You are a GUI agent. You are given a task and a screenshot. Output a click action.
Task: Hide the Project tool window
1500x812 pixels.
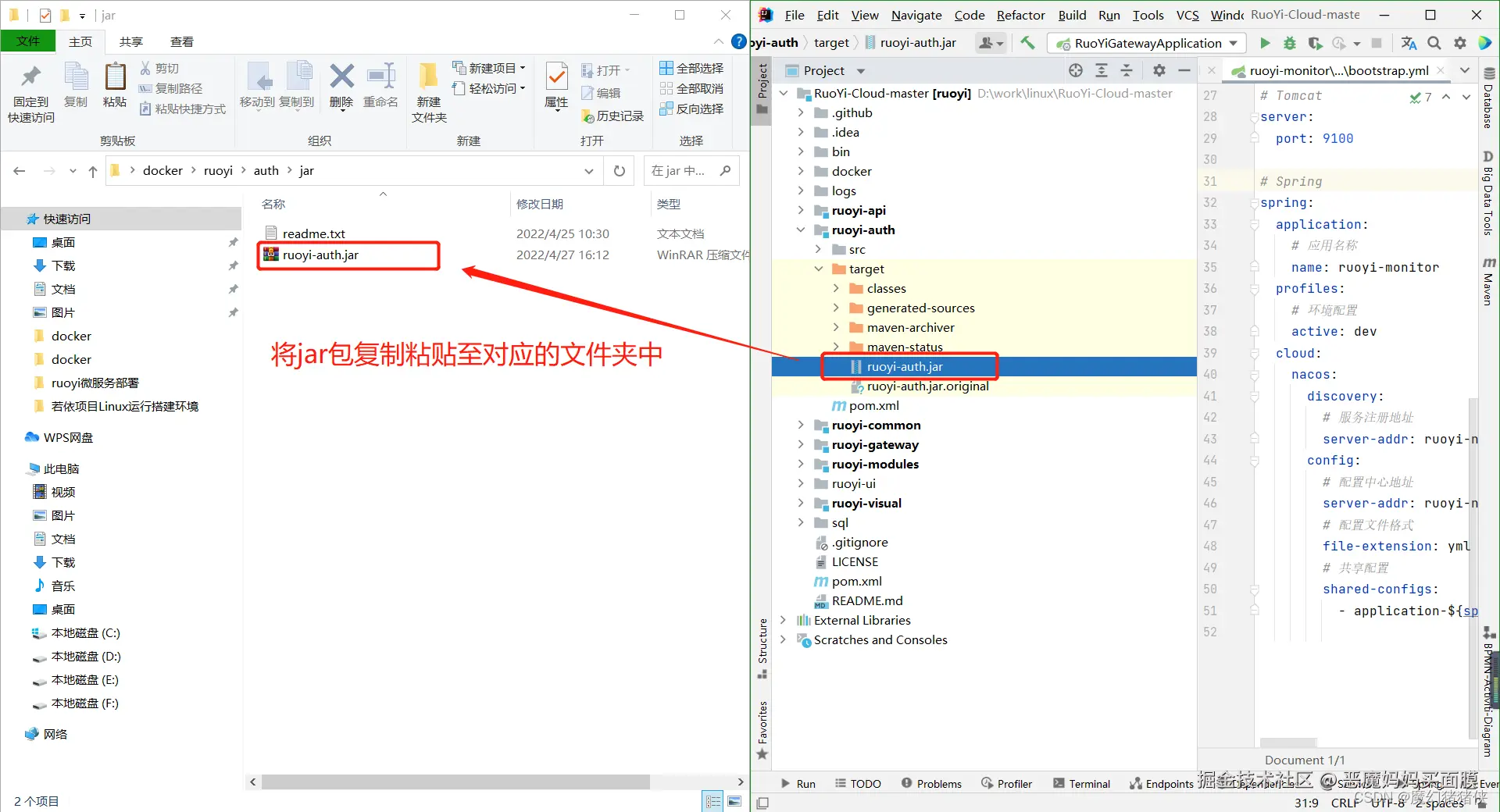[1184, 70]
